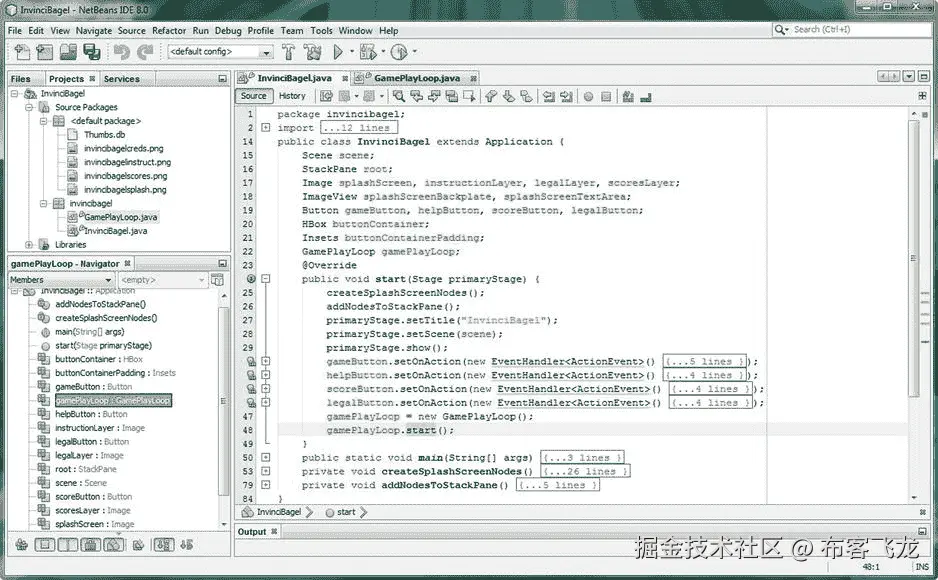Toggle Show Static Members filter in Navigator
This screenshot has height=580, width=938.
(x=68, y=545)
